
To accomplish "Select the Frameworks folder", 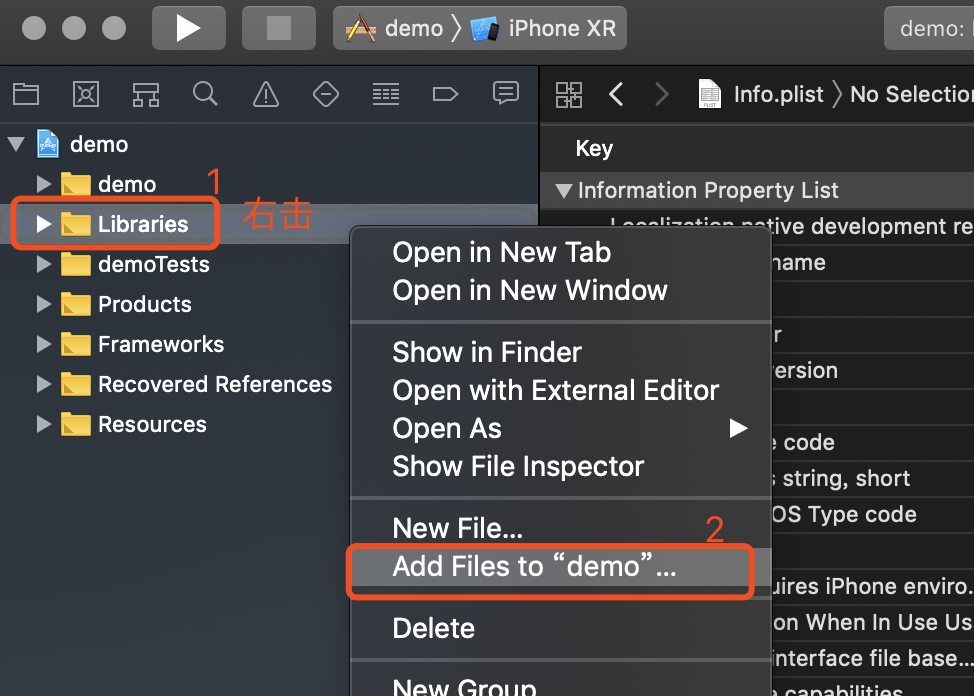I will click(x=142, y=344).
